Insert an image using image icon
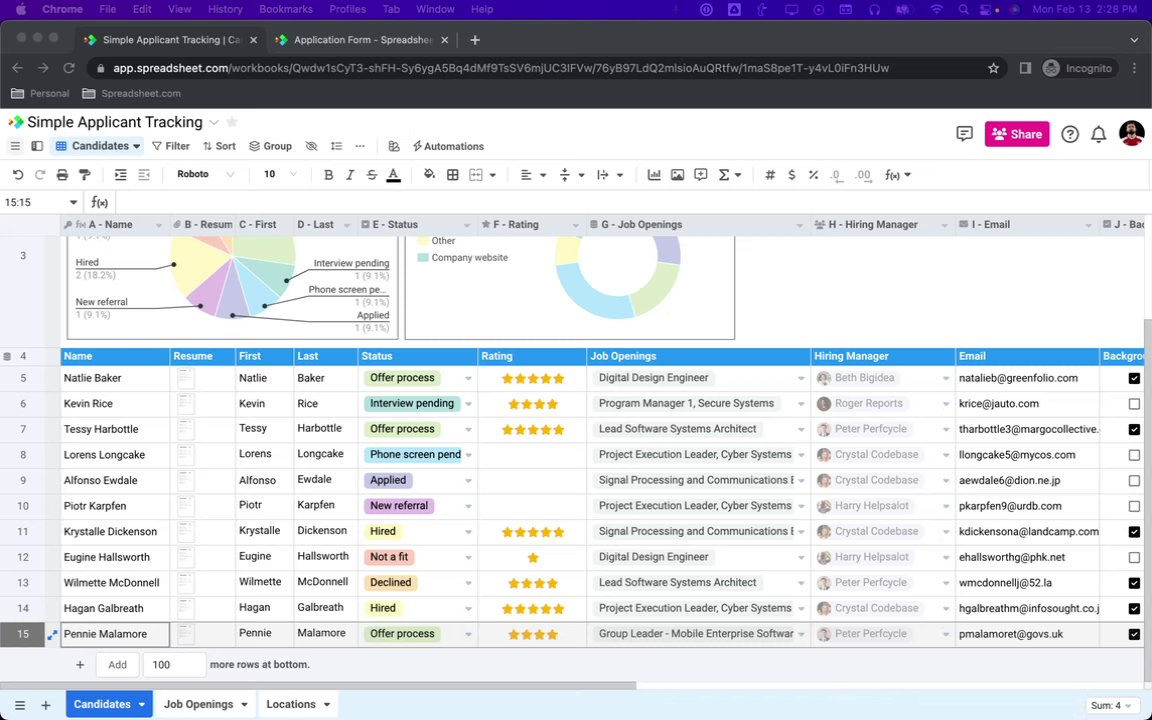This screenshot has width=1152, height=720. point(677,175)
